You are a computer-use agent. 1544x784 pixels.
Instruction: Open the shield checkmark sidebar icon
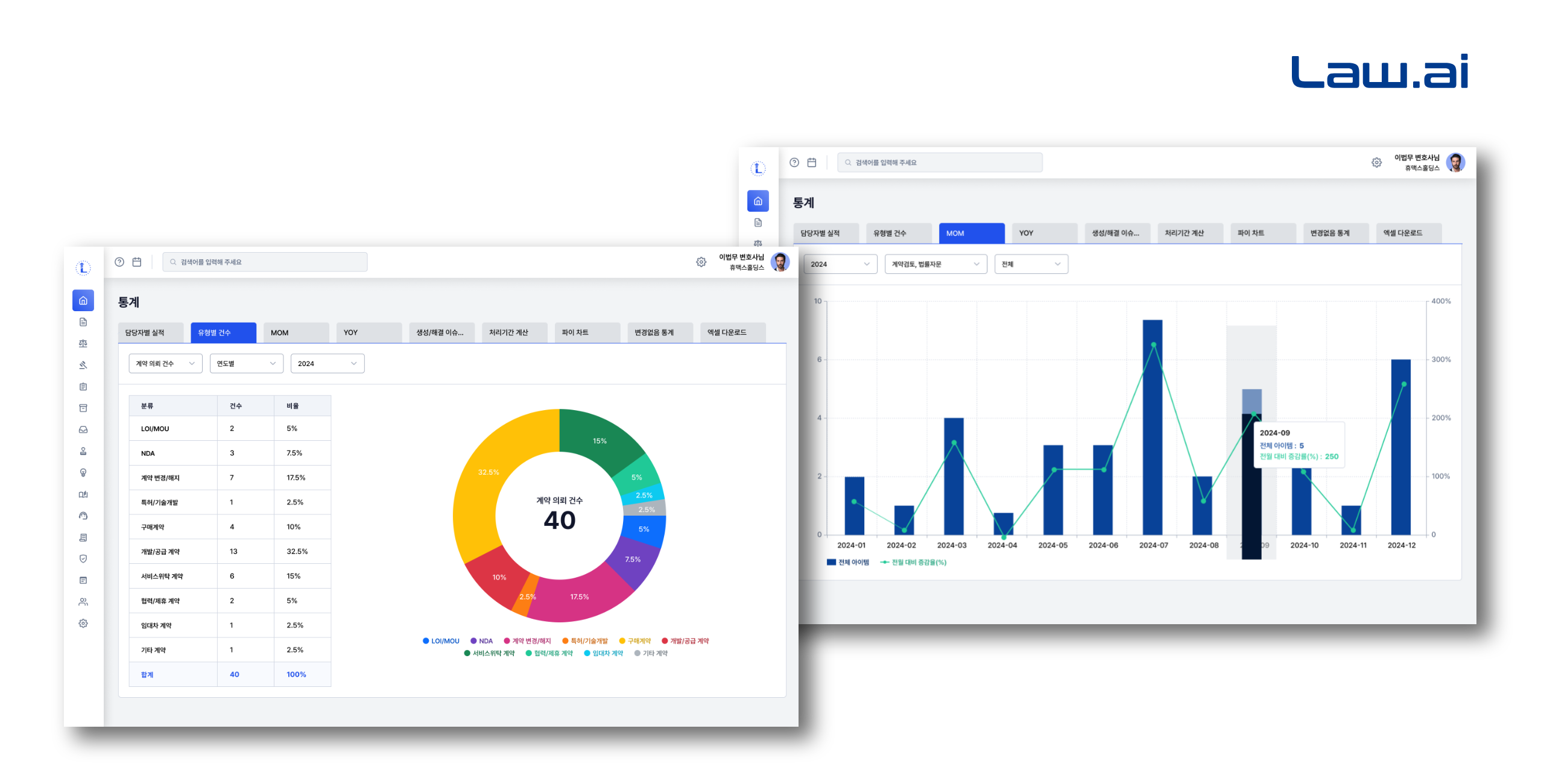click(x=83, y=558)
